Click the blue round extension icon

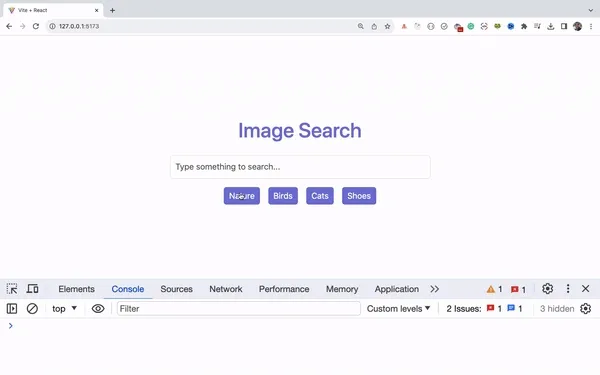click(510, 26)
